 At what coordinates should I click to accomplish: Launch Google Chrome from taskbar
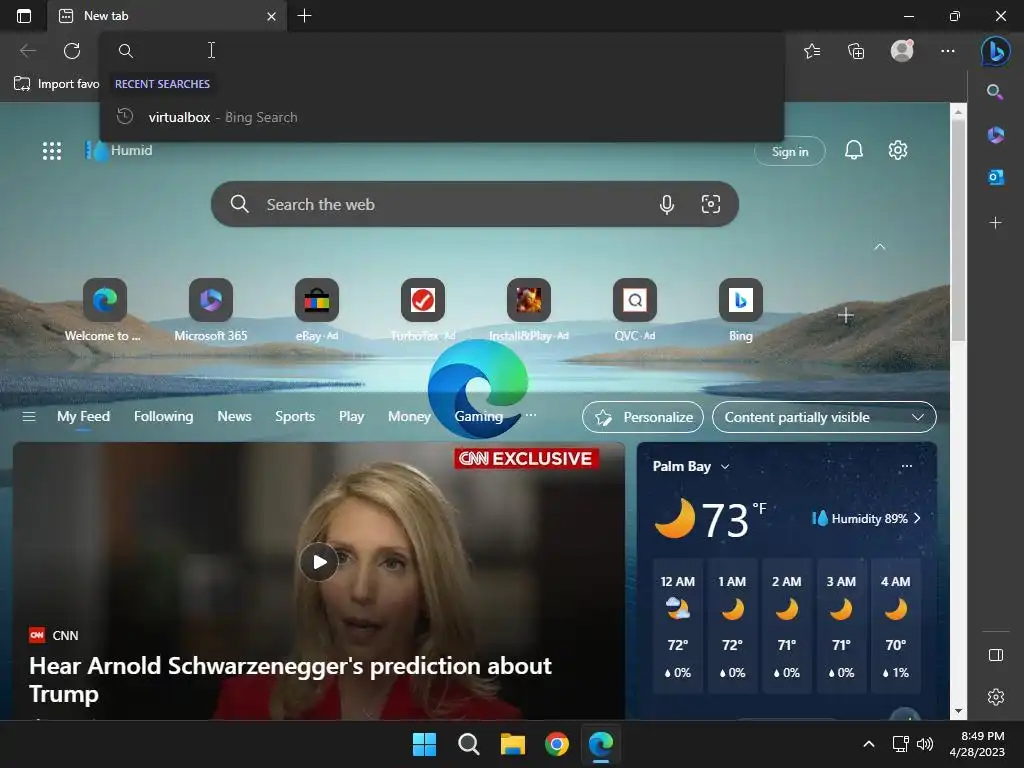[556, 744]
